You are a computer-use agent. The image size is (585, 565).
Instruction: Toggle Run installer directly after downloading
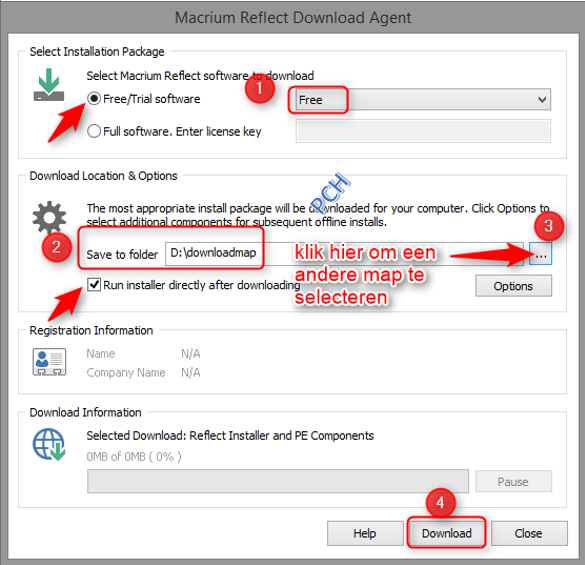click(x=94, y=285)
